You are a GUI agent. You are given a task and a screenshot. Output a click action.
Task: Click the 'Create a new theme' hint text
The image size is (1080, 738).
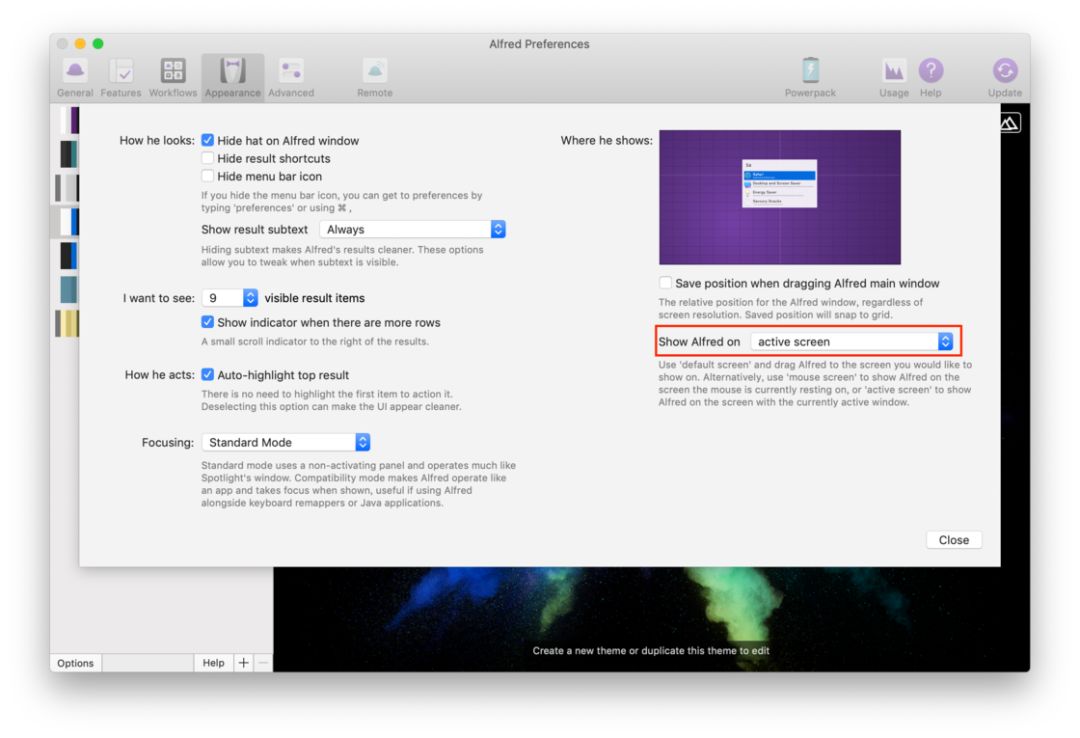[x=651, y=650]
